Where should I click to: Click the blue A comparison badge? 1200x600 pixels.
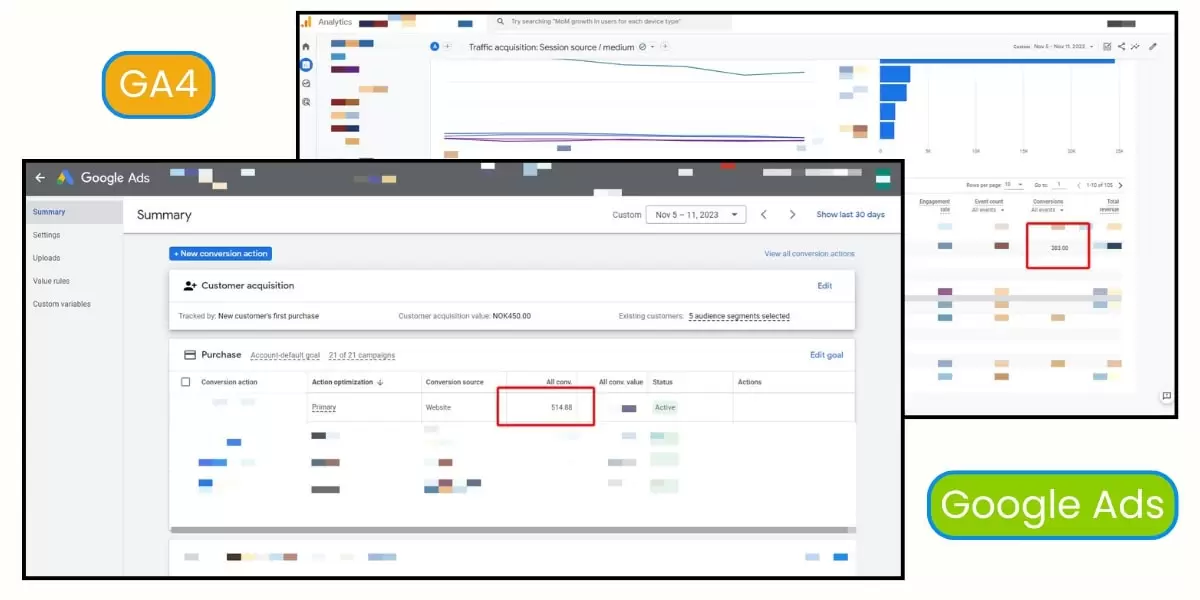(x=435, y=46)
